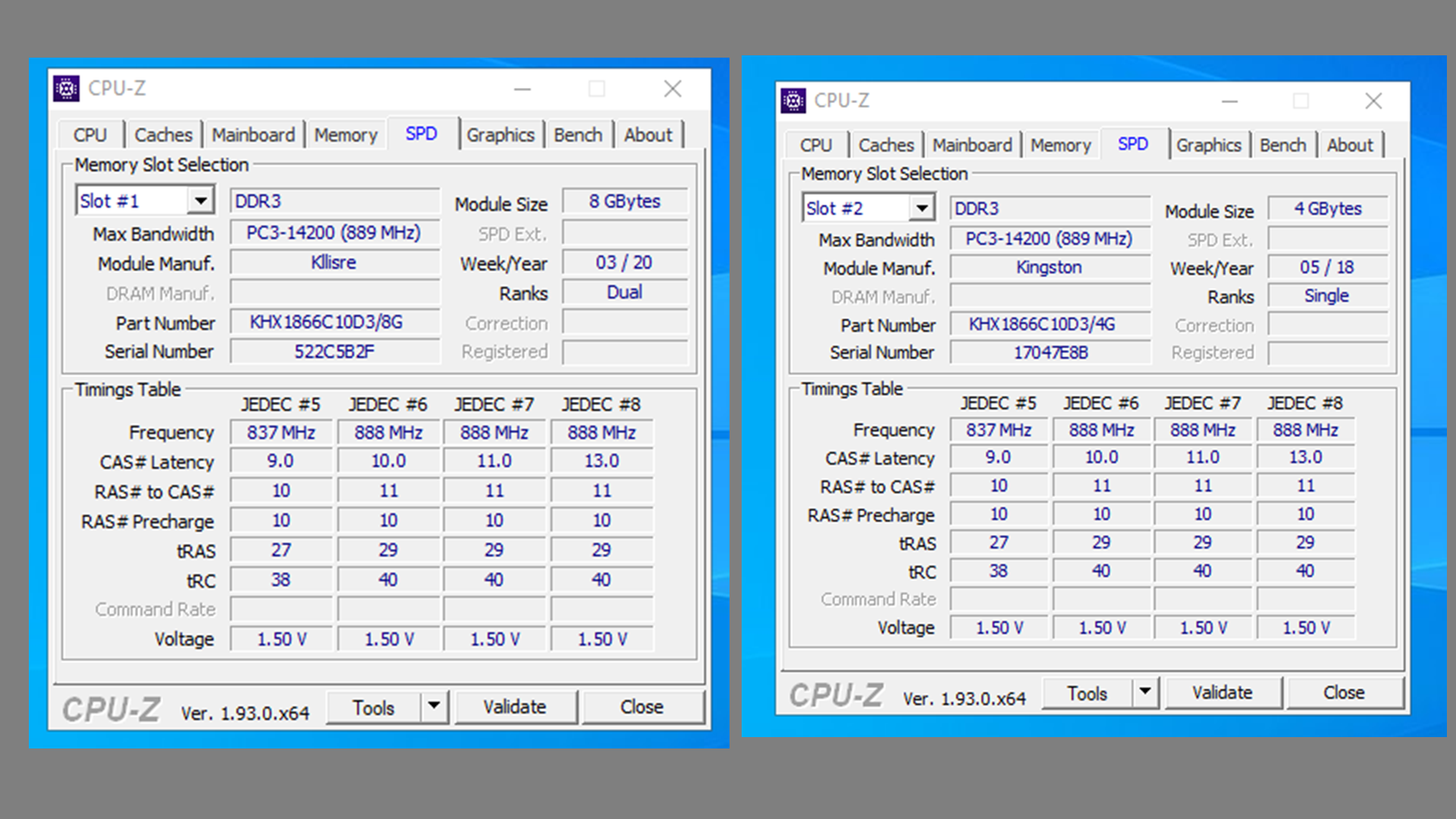The image size is (1456, 819).
Task: Minimize the right CPU-Z window
Action: (x=1230, y=101)
